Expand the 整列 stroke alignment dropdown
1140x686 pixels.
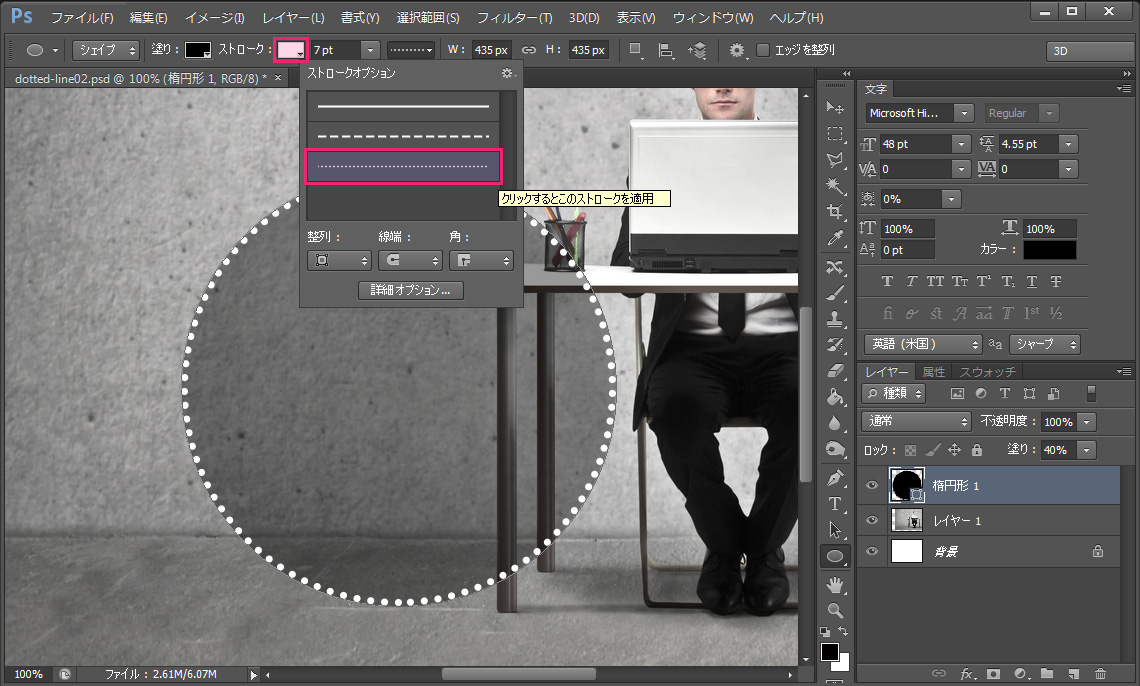(x=339, y=260)
